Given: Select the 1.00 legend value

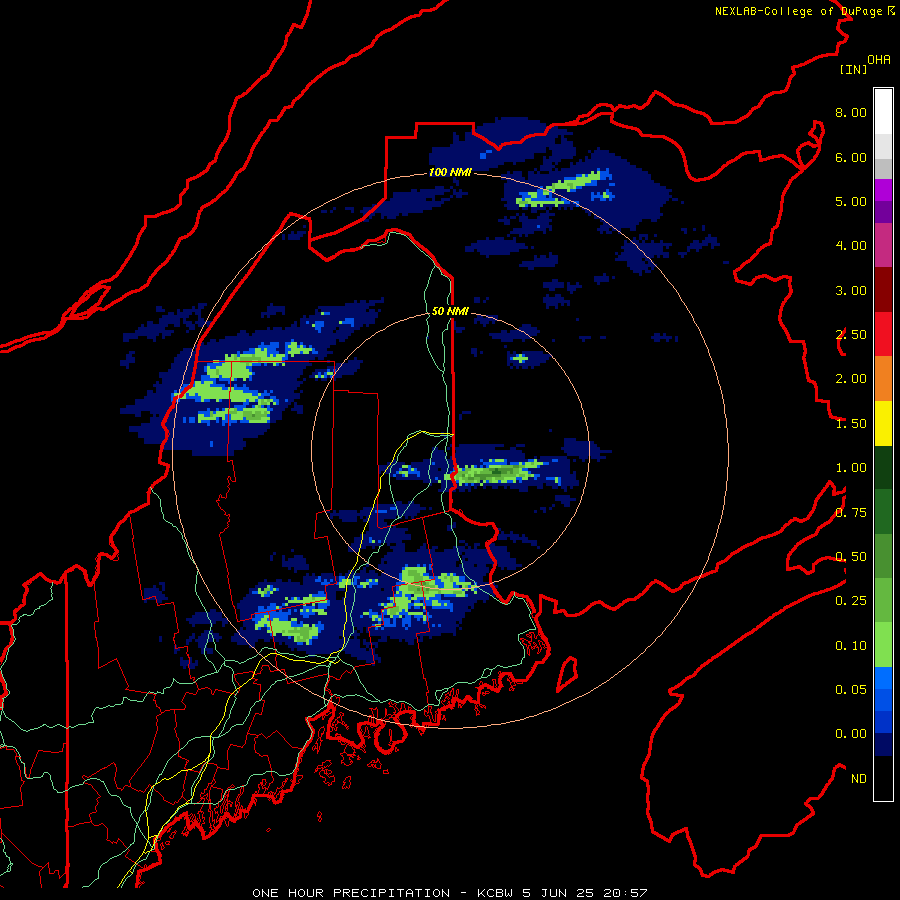Looking at the screenshot, I should (x=851, y=468).
